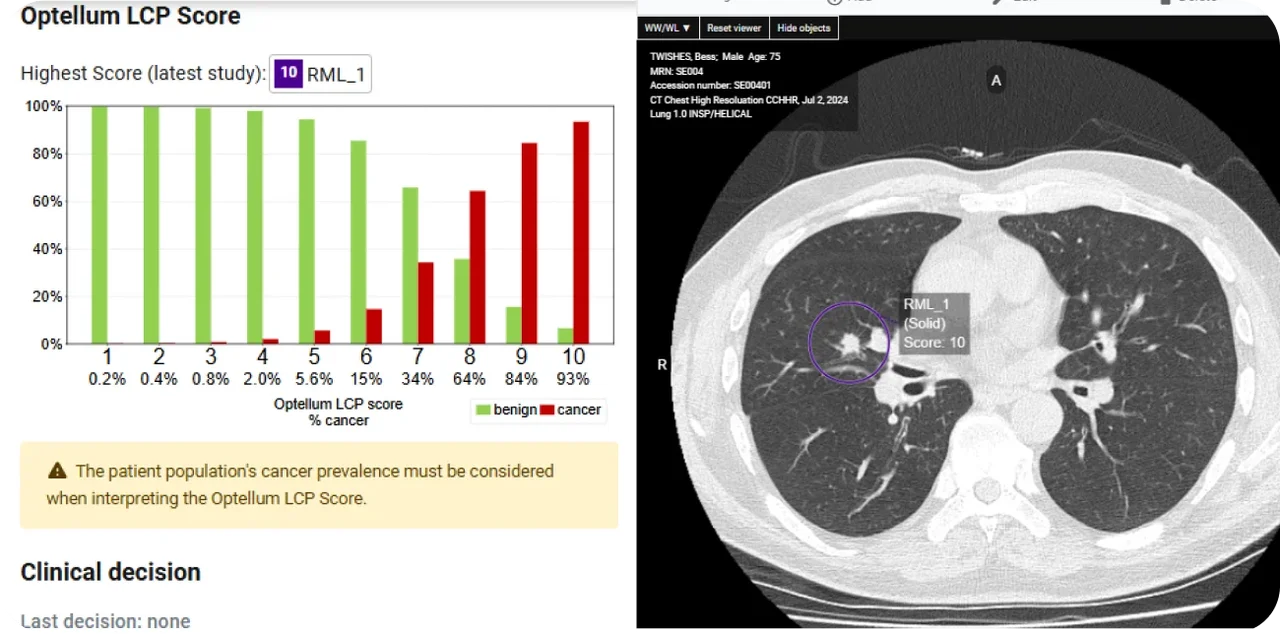Expand the RML_1 highest score selector
The height and width of the screenshot is (634, 1280).
click(x=320, y=73)
